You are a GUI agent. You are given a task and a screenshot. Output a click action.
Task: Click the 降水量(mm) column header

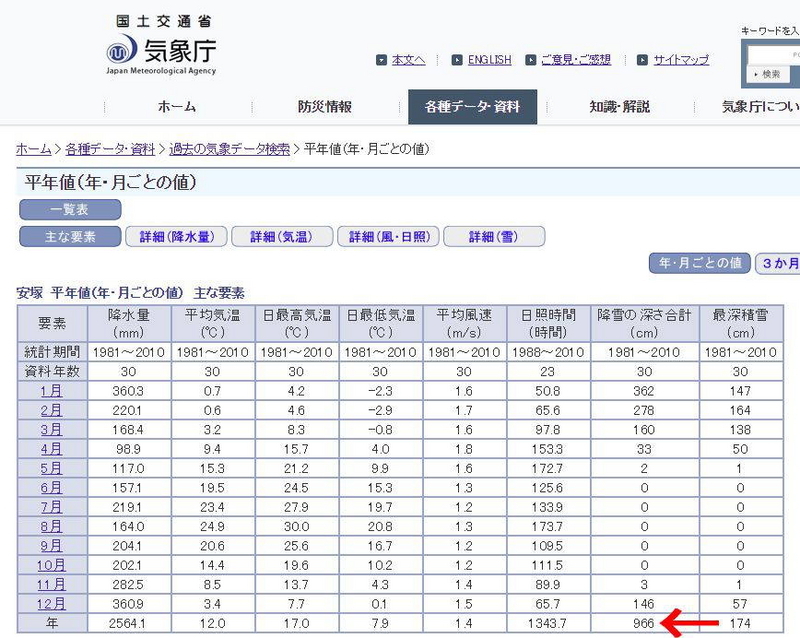[129, 324]
